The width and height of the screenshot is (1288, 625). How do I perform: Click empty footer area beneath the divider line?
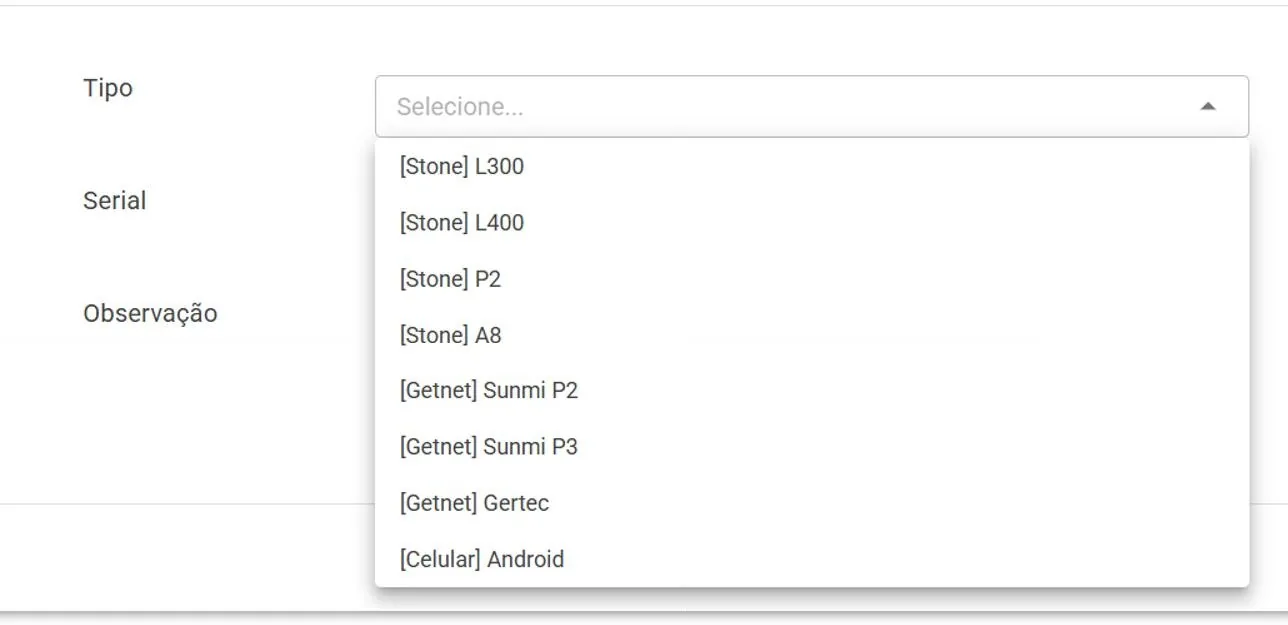tap(180, 555)
